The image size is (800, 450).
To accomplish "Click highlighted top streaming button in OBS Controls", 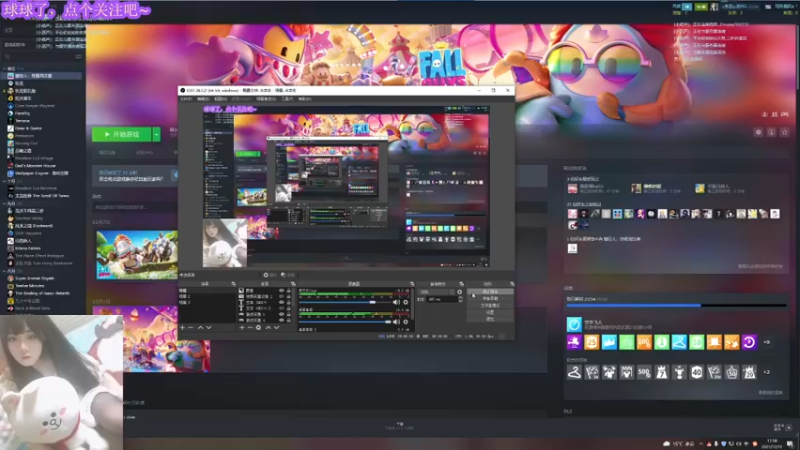I will tap(490, 291).
